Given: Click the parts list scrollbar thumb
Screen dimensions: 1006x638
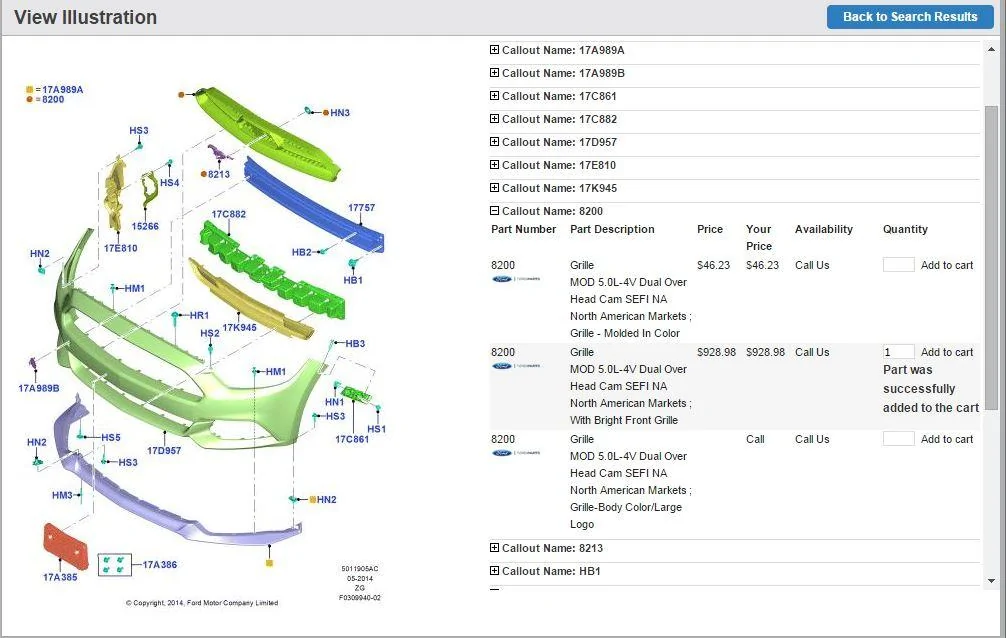Looking at the screenshot, I should pos(991,258).
